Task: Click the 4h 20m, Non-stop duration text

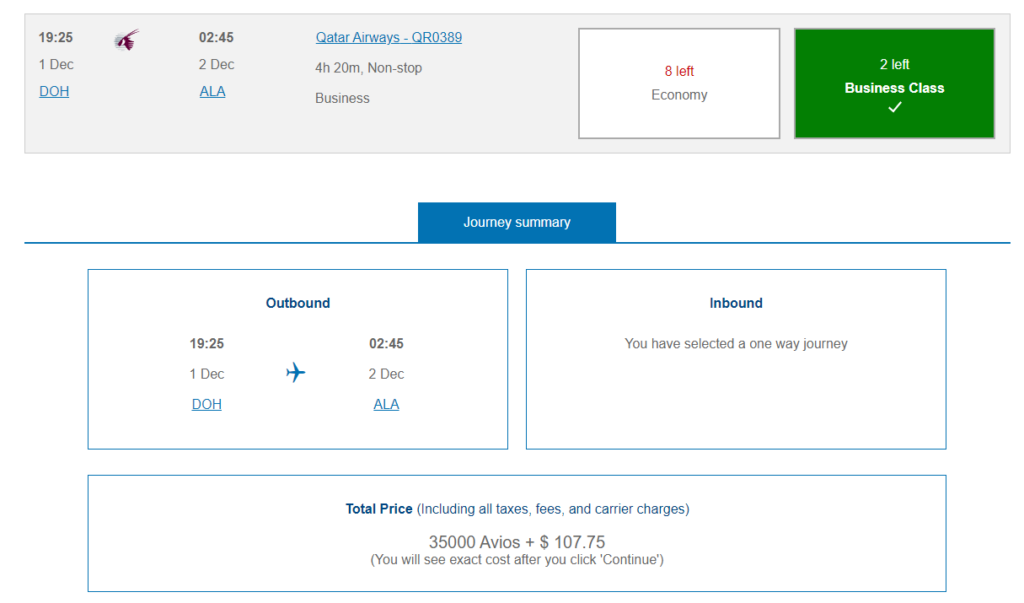Action: click(x=368, y=68)
